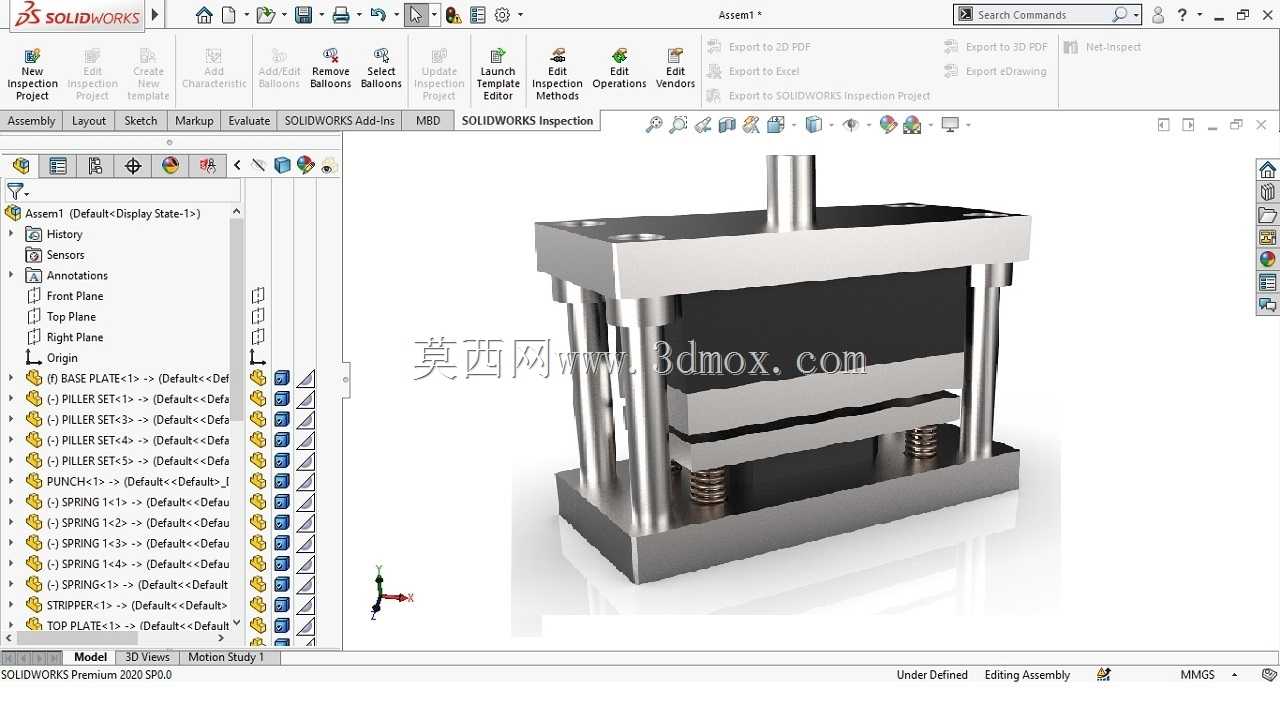Switch to SOLIDWORKS Add-Ins tab

coord(340,120)
